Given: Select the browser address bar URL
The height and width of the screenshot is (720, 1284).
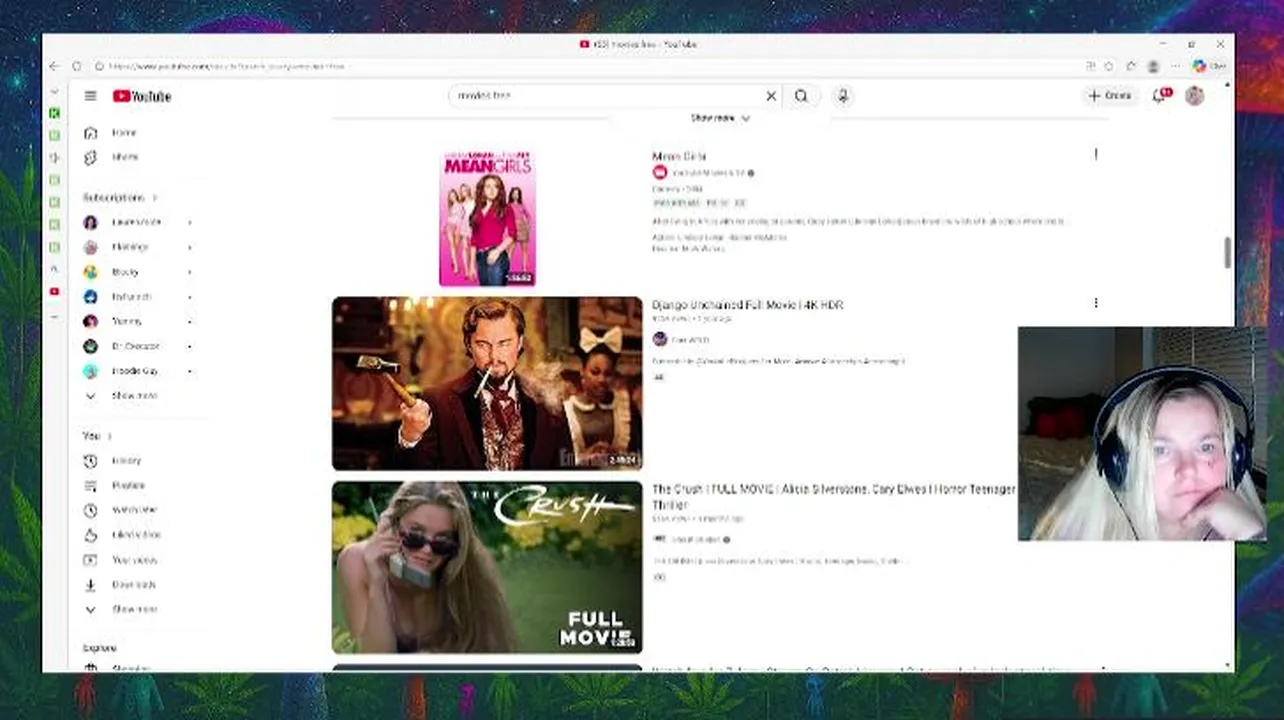Looking at the screenshot, I should pos(228,66).
